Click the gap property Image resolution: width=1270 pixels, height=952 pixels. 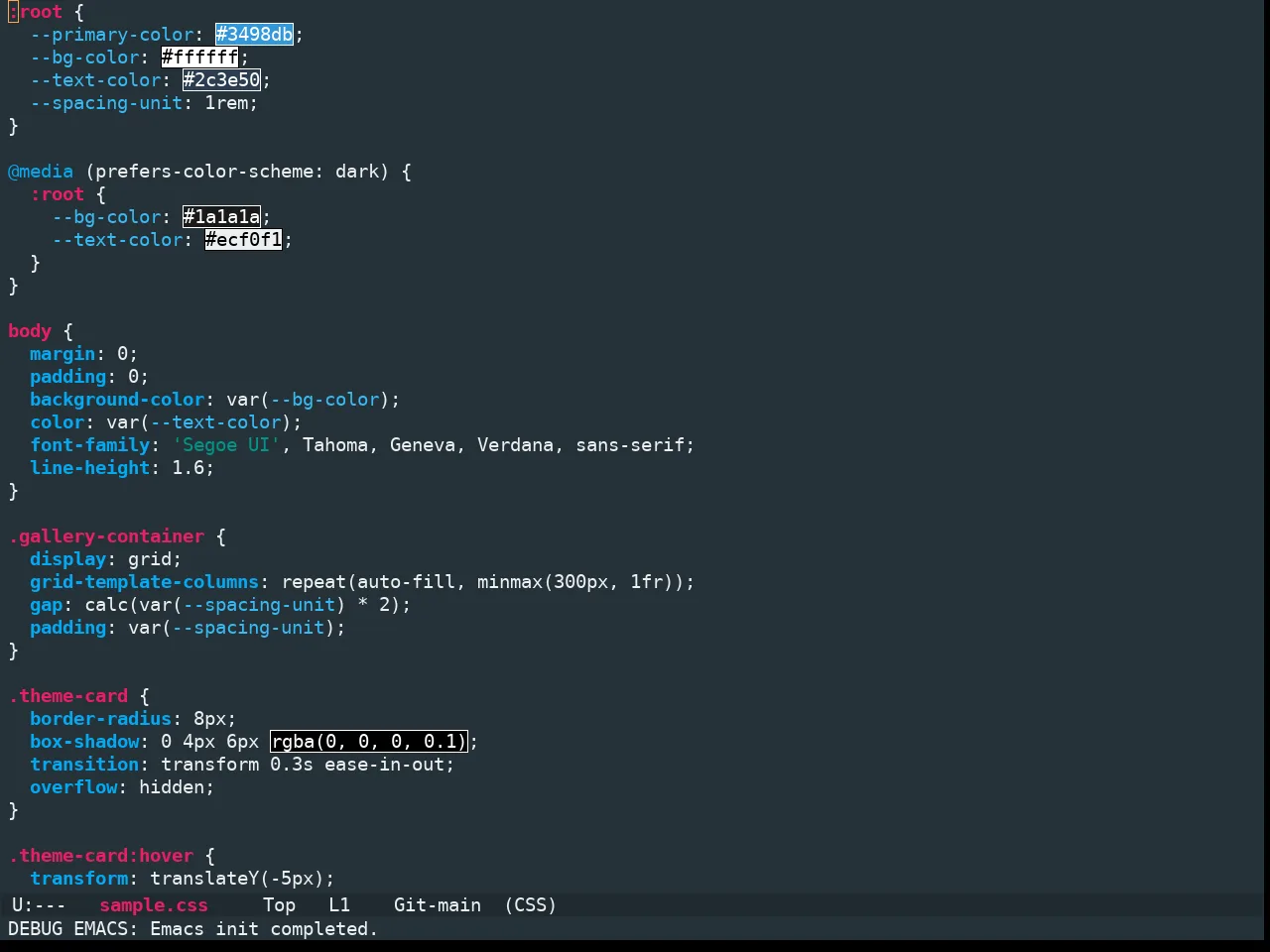(x=47, y=605)
